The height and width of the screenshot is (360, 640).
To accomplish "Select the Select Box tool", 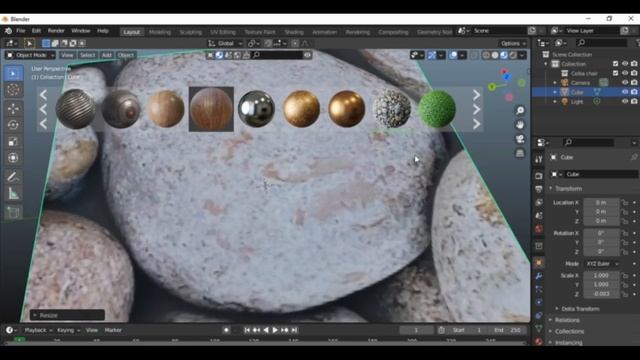I will tap(13, 73).
